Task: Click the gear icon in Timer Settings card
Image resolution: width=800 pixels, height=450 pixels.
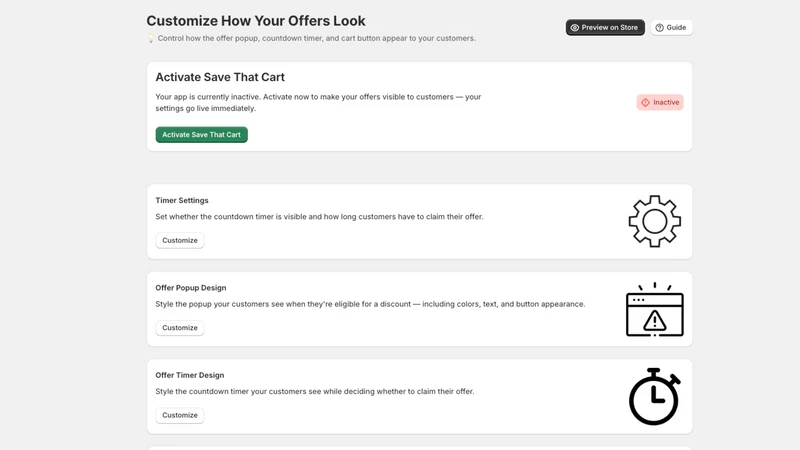Action: (655, 221)
